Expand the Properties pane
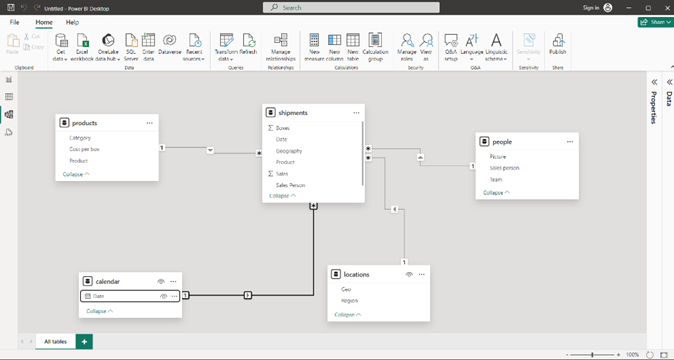This screenshot has width=674, height=360. pos(654,82)
